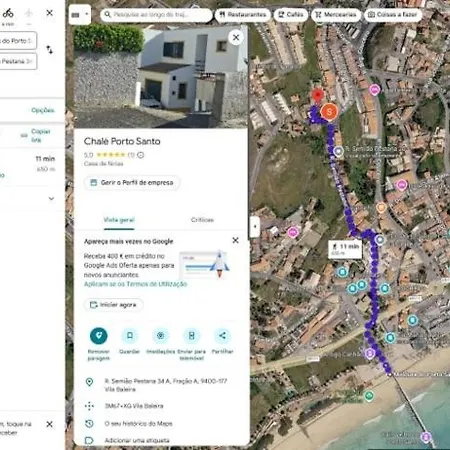Screen dimensions: 450x450
Task: Click Remover paragem icon
Action: point(99,336)
